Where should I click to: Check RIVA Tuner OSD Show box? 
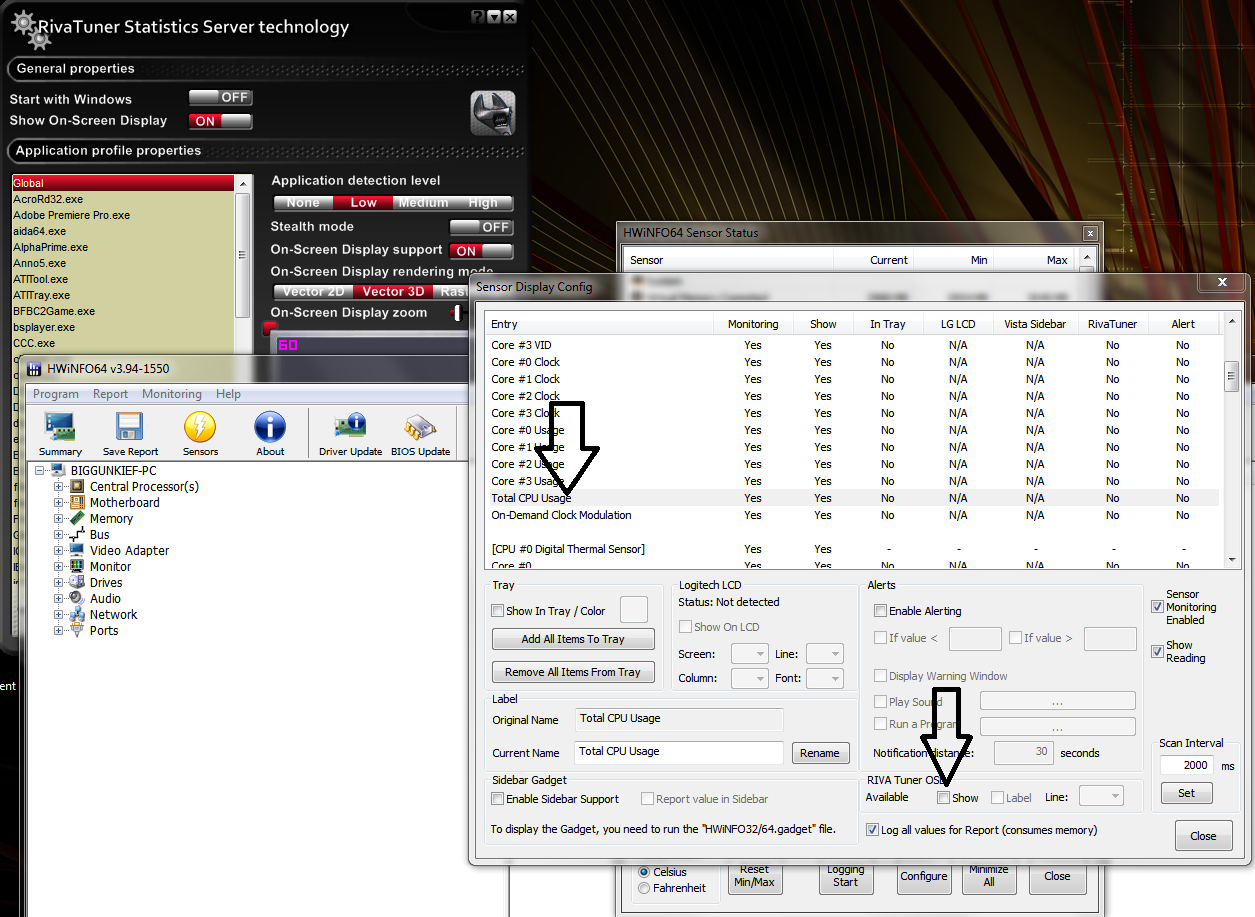[943, 798]
